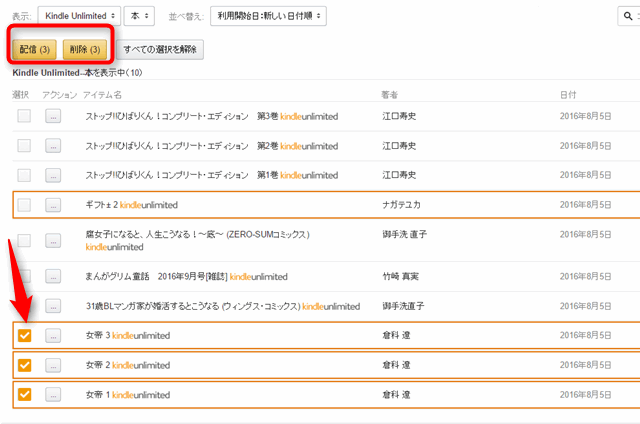
Task: Open action menu for ストップ!!ひばりくん 第2巻
Action: pos(53,146)
